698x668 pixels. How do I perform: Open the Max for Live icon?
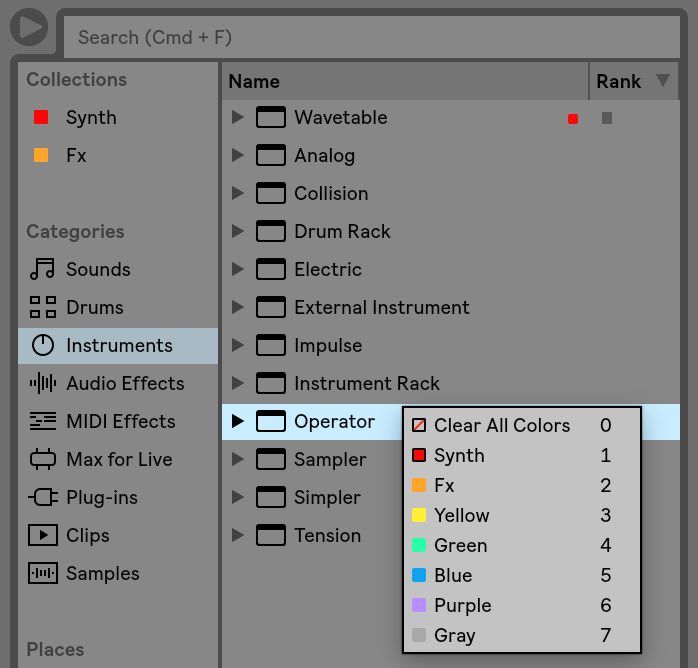tap(43, 459)
